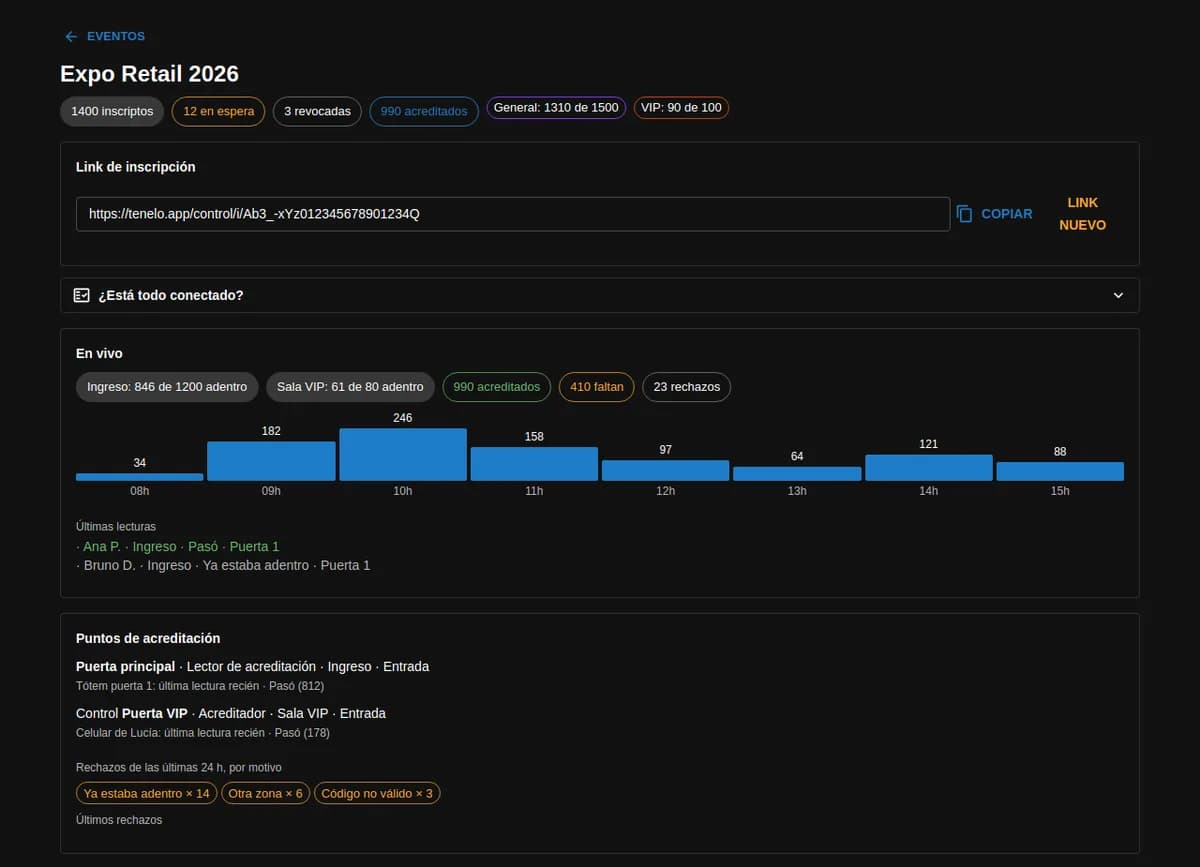Click the 11h bar showing 158
This screenshot has width=1200, height=867.
[x=534, y=464]
